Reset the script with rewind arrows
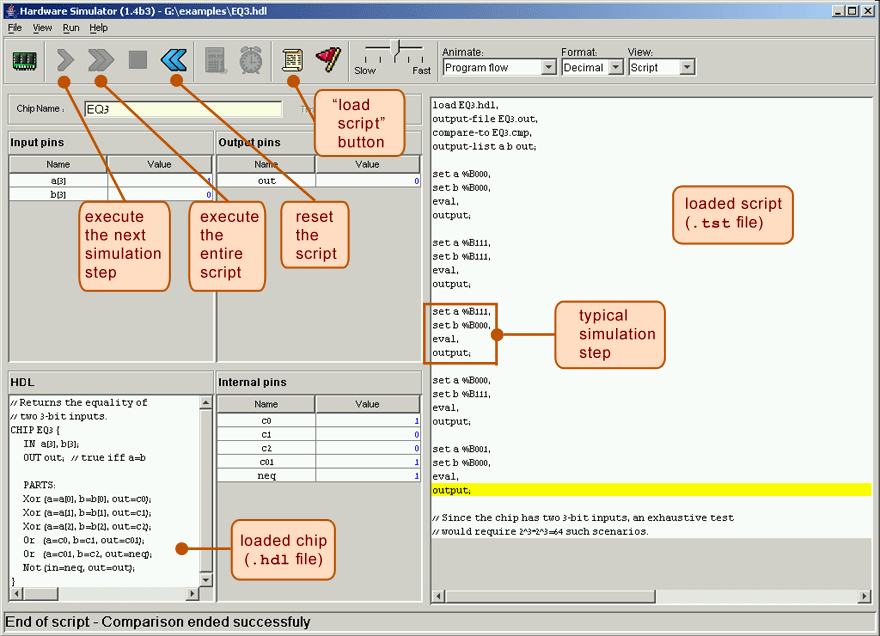This screenshot has height=636, width=880. [x=174, y=60]
